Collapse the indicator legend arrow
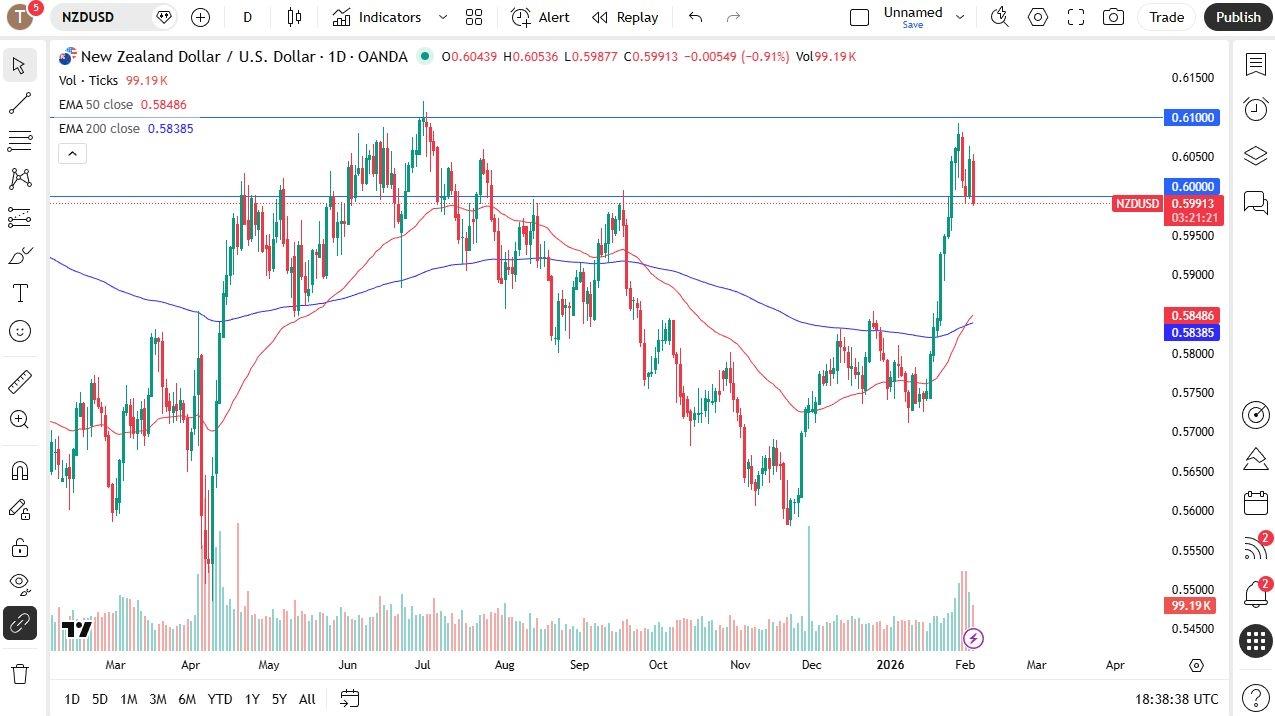Screen dimensions: 1275x716 click(72, 153)
